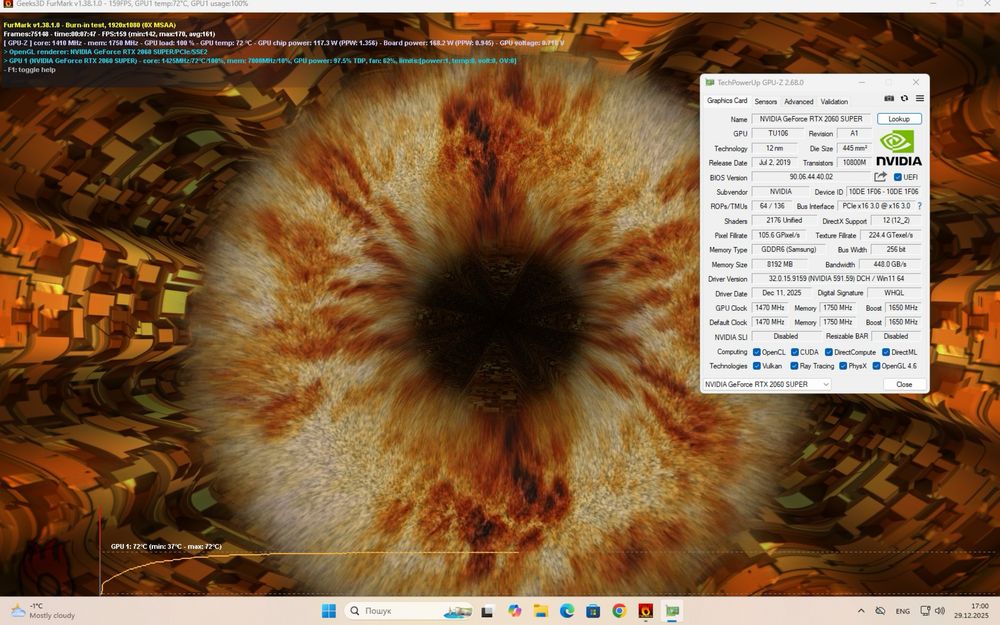
Task: Click the Digital Signature WHQL field
Action: [894, 293]
